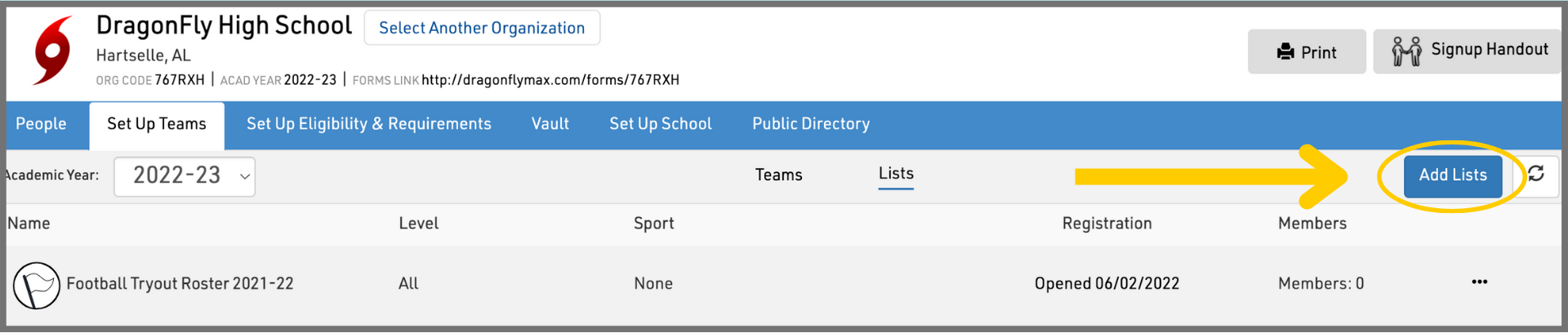Open the Set Up Teams tab
1568x333 pixels.
click(157, 124)
